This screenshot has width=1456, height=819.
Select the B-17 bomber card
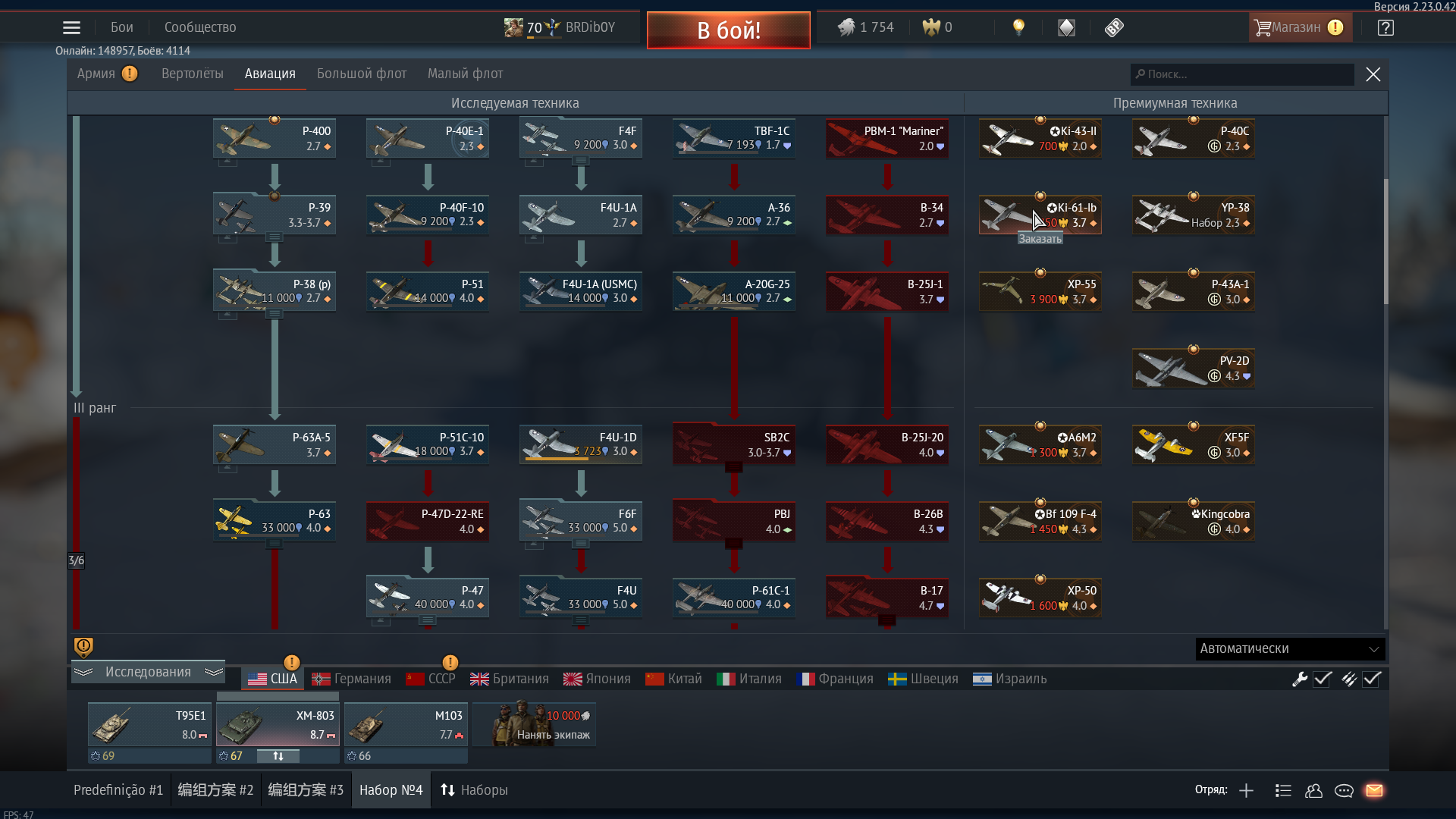887,598
